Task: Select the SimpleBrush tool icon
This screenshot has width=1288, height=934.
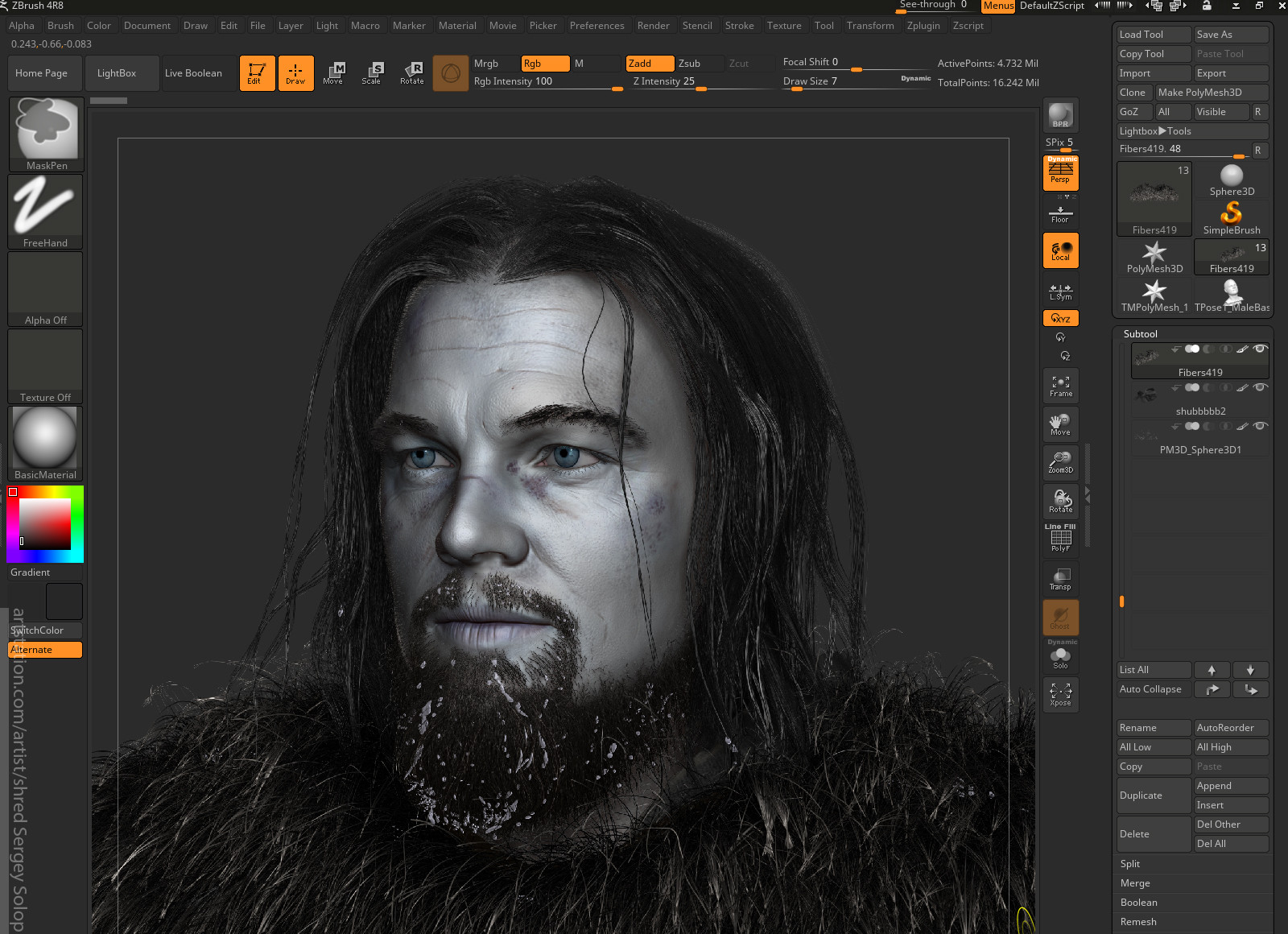Action: (x=1232, y=218)
